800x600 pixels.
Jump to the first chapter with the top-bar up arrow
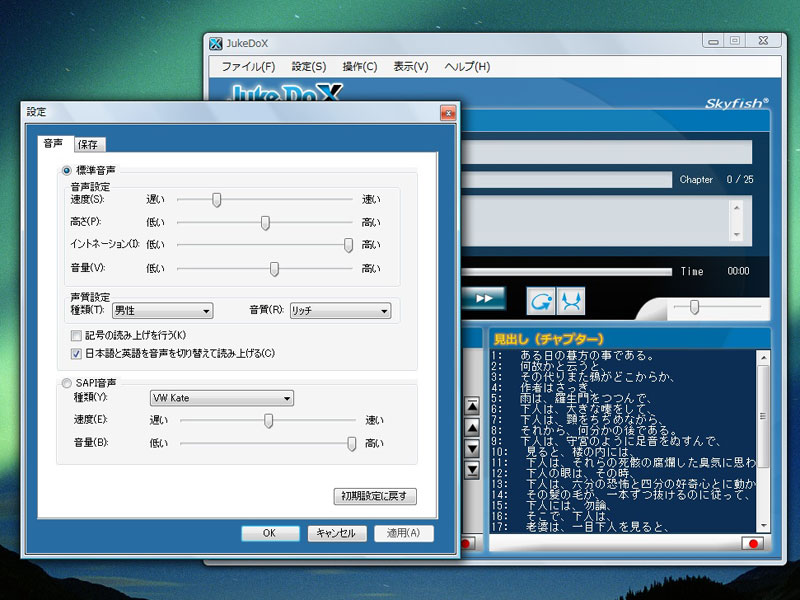coord(472,406)
